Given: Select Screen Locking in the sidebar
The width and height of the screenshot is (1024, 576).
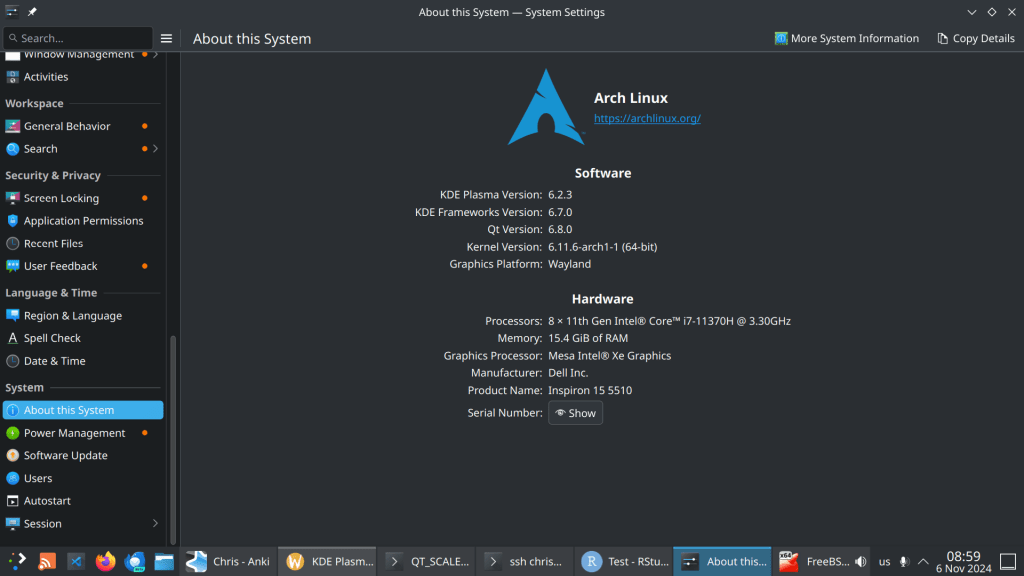Looking at the screenshot, I should coord(61,198).
